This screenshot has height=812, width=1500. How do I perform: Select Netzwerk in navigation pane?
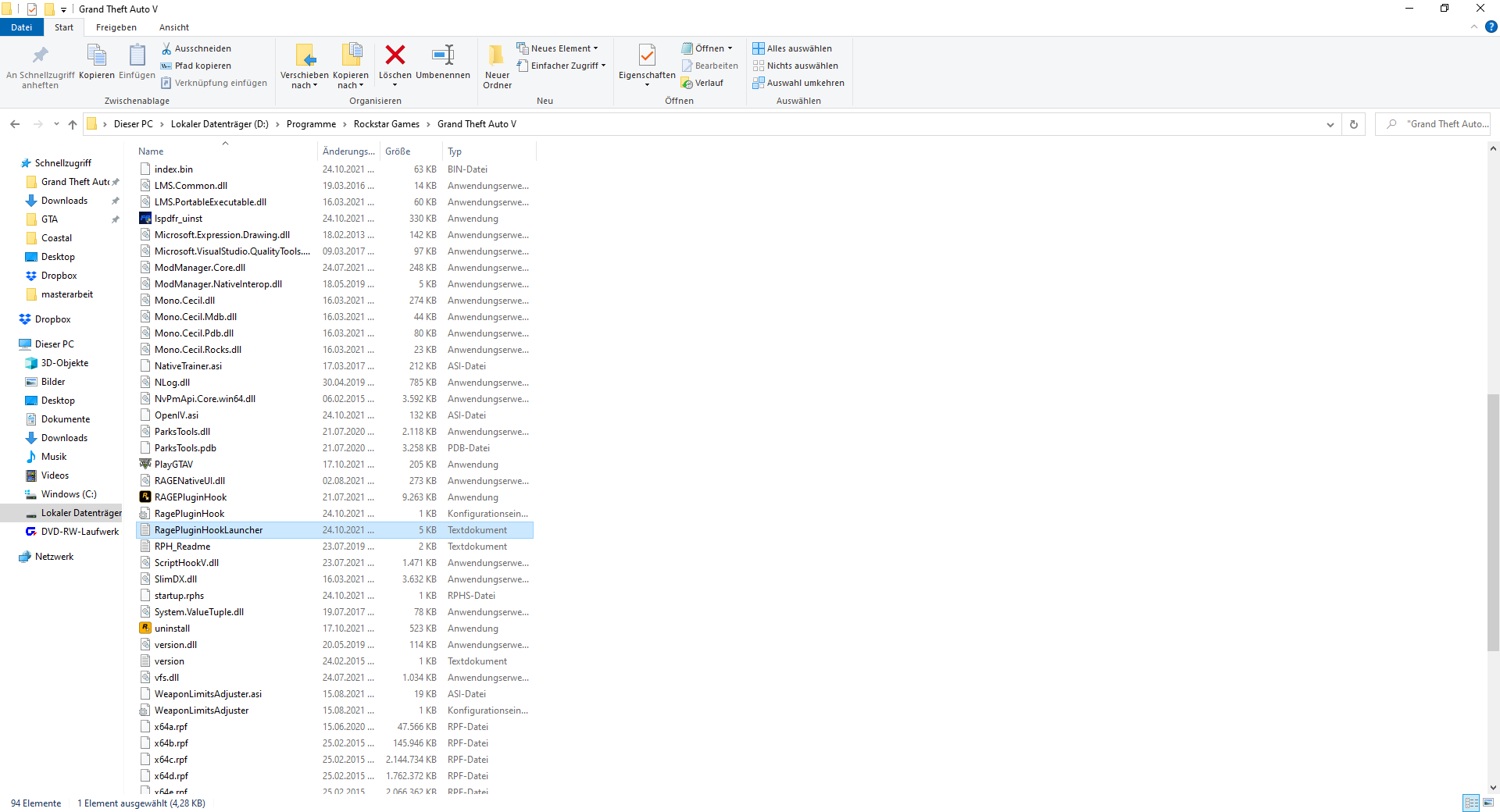pos(54,557)
